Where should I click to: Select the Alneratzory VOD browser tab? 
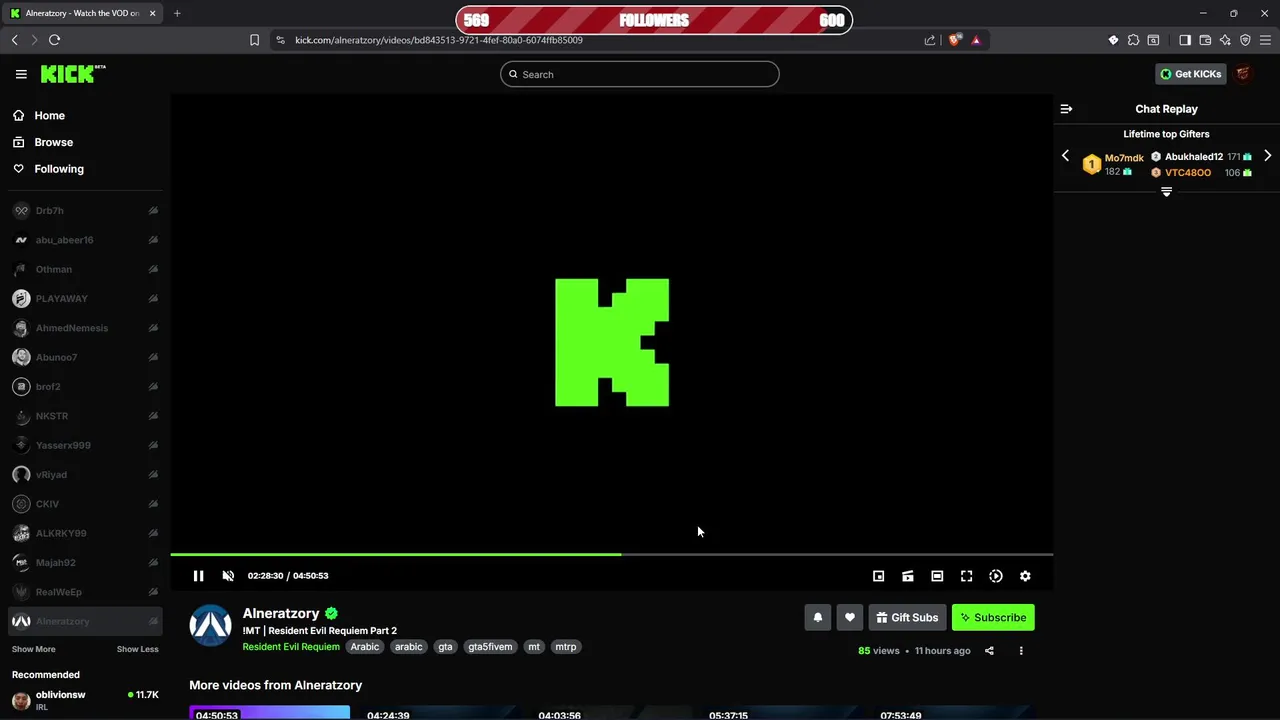tap(83, 13)
